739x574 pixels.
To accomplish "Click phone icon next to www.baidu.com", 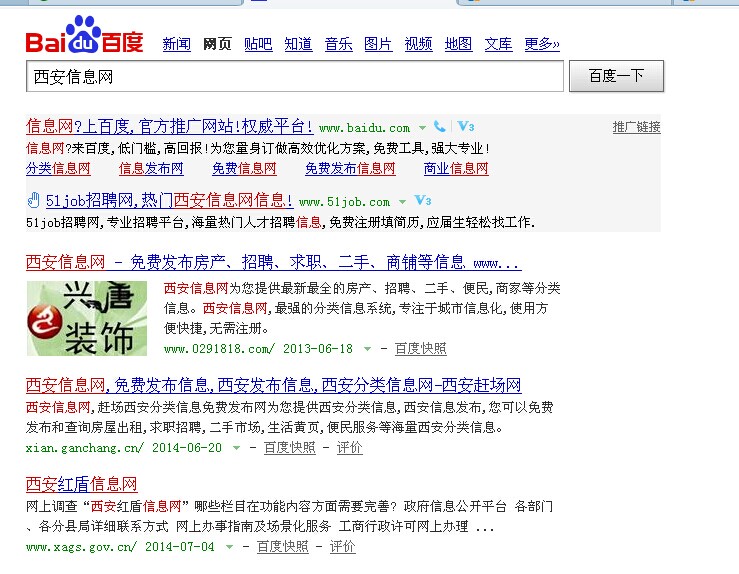I will tap(439, 127).
